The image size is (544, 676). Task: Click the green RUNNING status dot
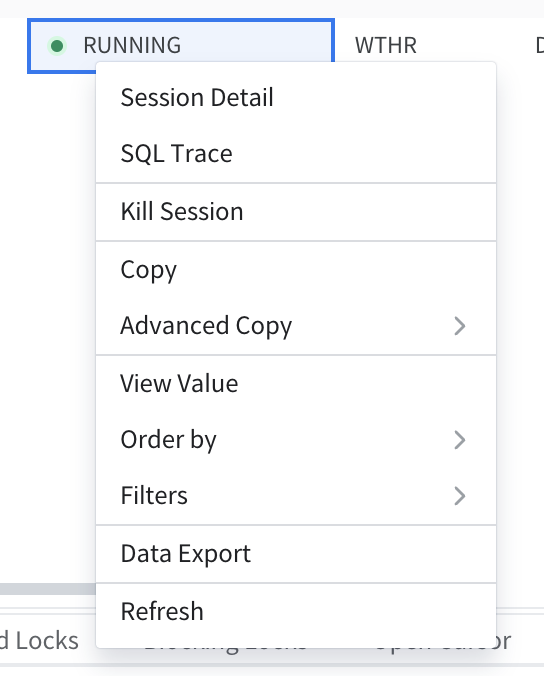[57, 46]
